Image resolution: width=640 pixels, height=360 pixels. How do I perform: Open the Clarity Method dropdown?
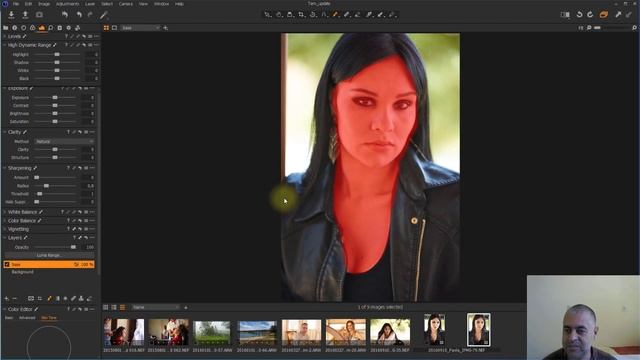click(x=64, y=141)
